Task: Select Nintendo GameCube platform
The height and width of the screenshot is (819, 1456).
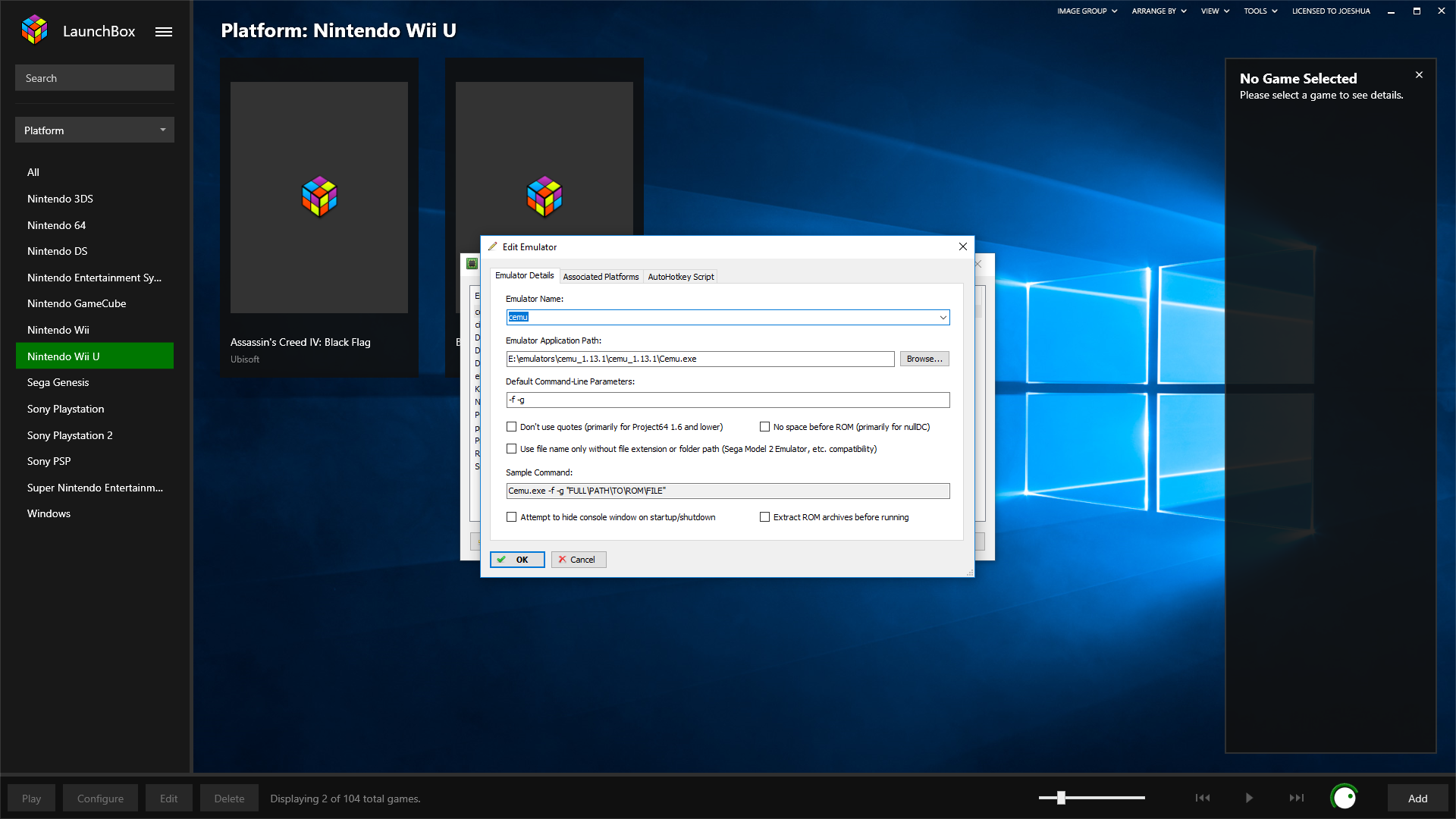Action: point(95,303)
